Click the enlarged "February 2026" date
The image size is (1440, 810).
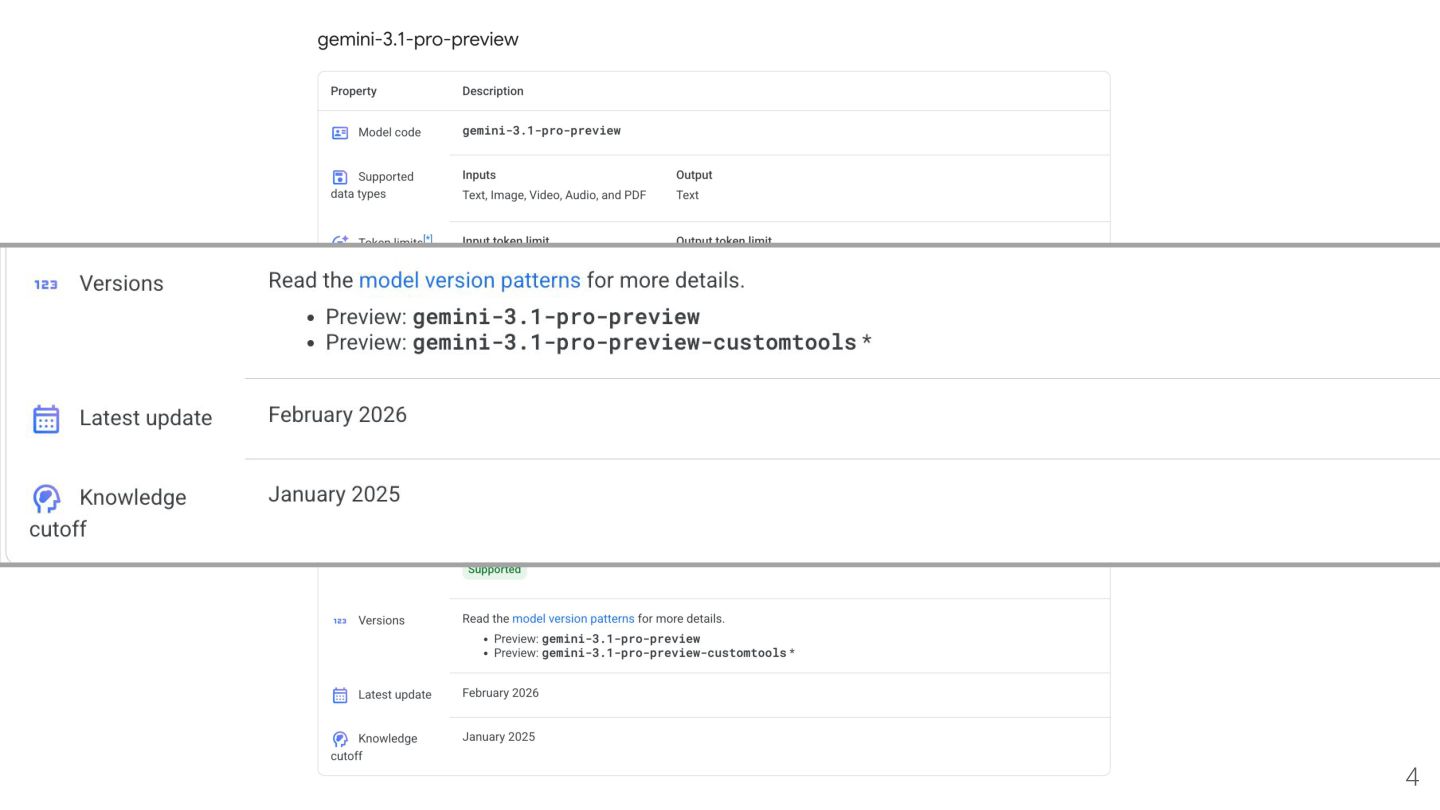tap(337, 415)
